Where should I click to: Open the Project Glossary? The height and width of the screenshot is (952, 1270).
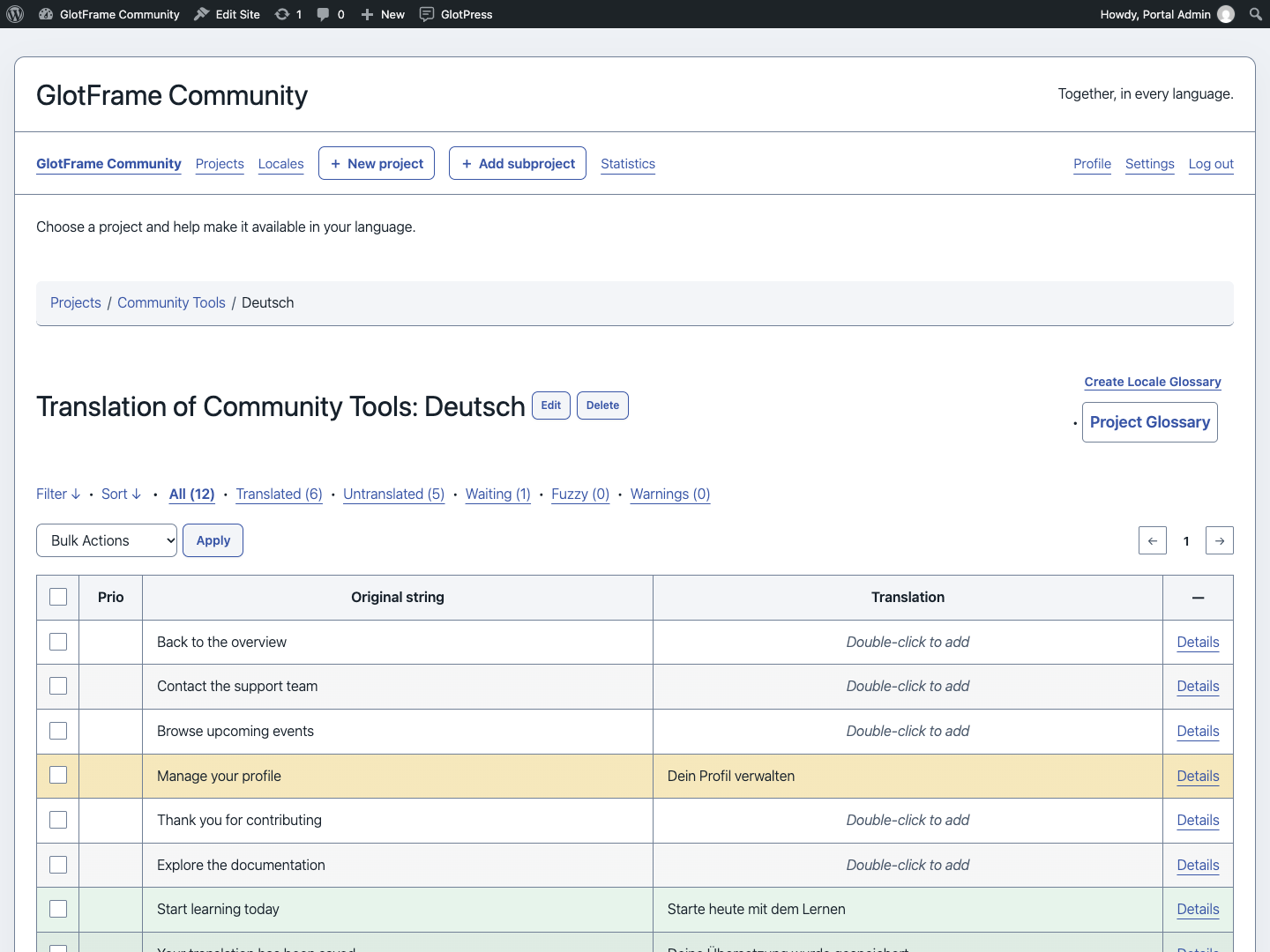click(1150, 422)
